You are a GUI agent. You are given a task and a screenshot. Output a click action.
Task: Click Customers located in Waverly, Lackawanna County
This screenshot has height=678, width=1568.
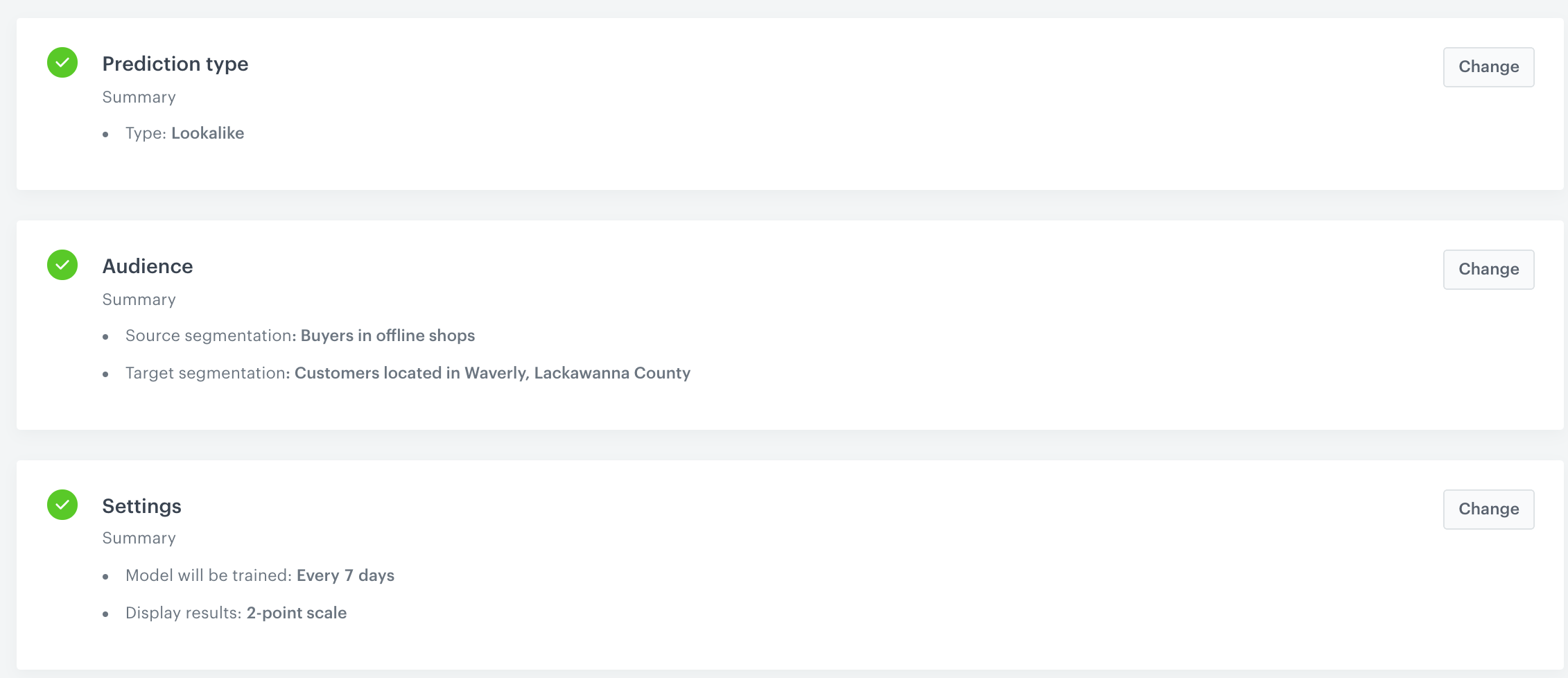click(492, 373)
